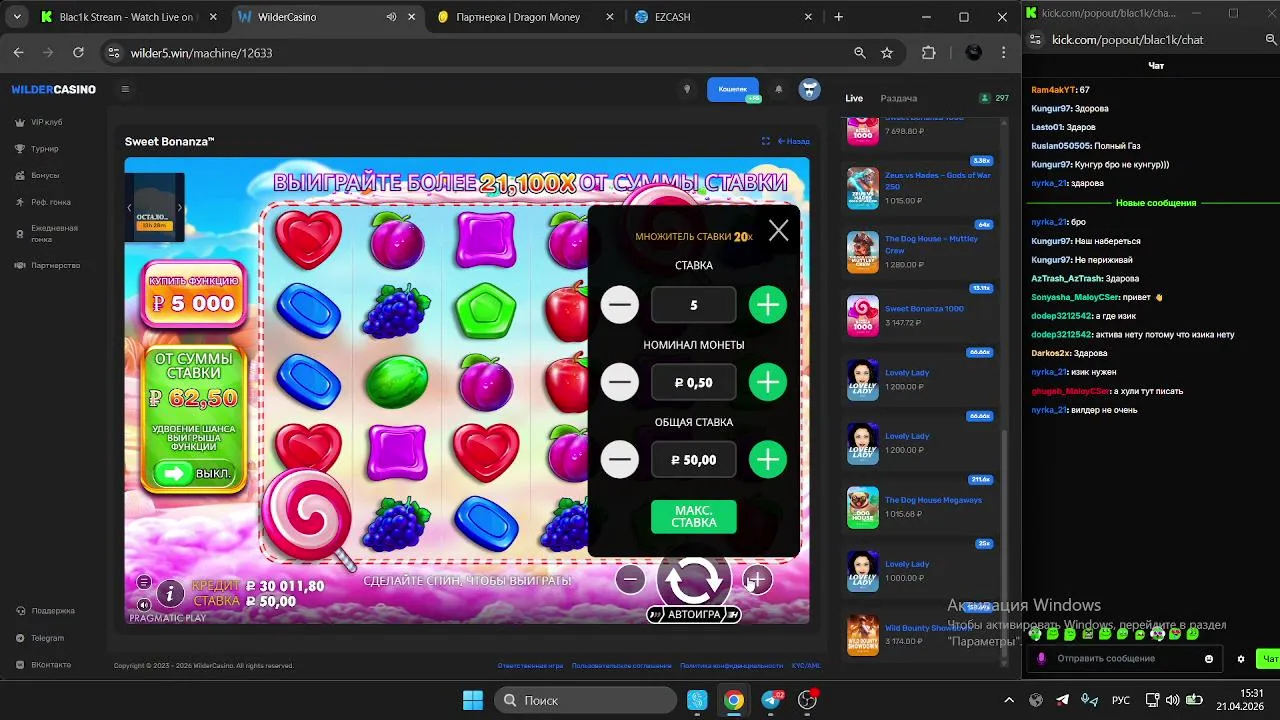
Task: Open the Windows Start menu
Action: point(473,700)
